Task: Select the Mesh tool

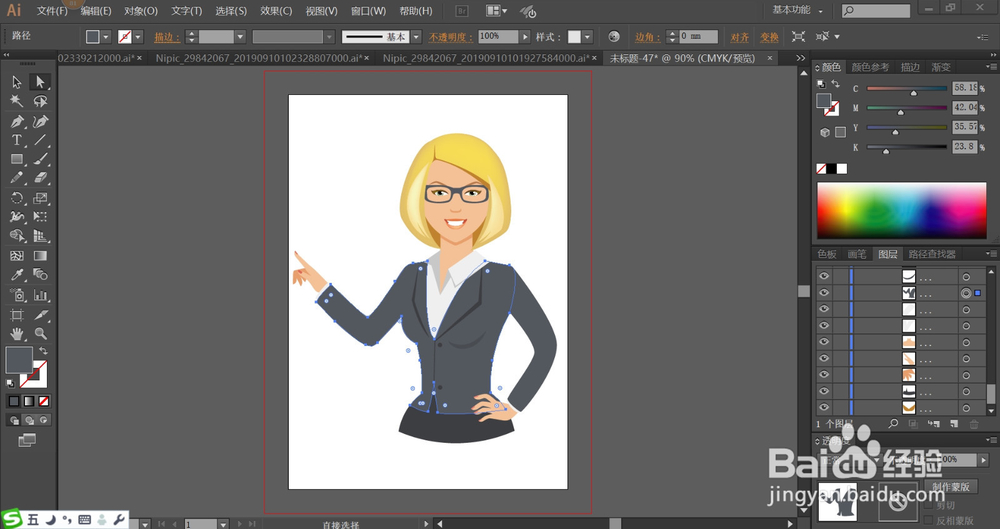Action: [17, 256]
